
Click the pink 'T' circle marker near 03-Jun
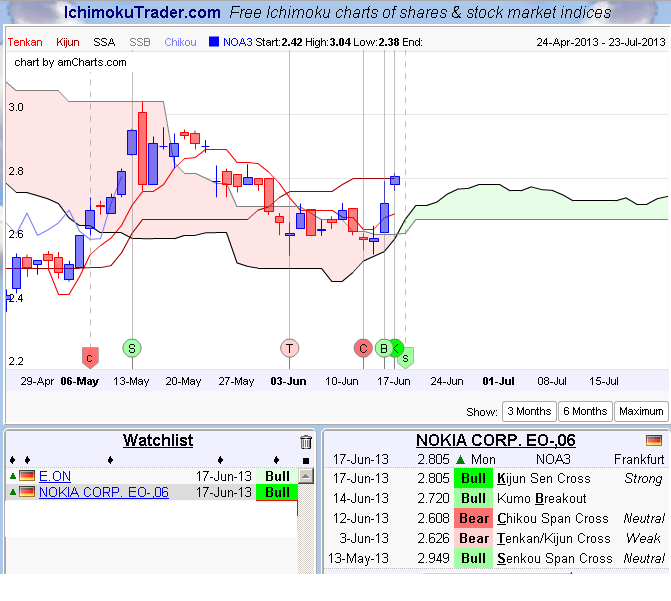click(290, 348)
